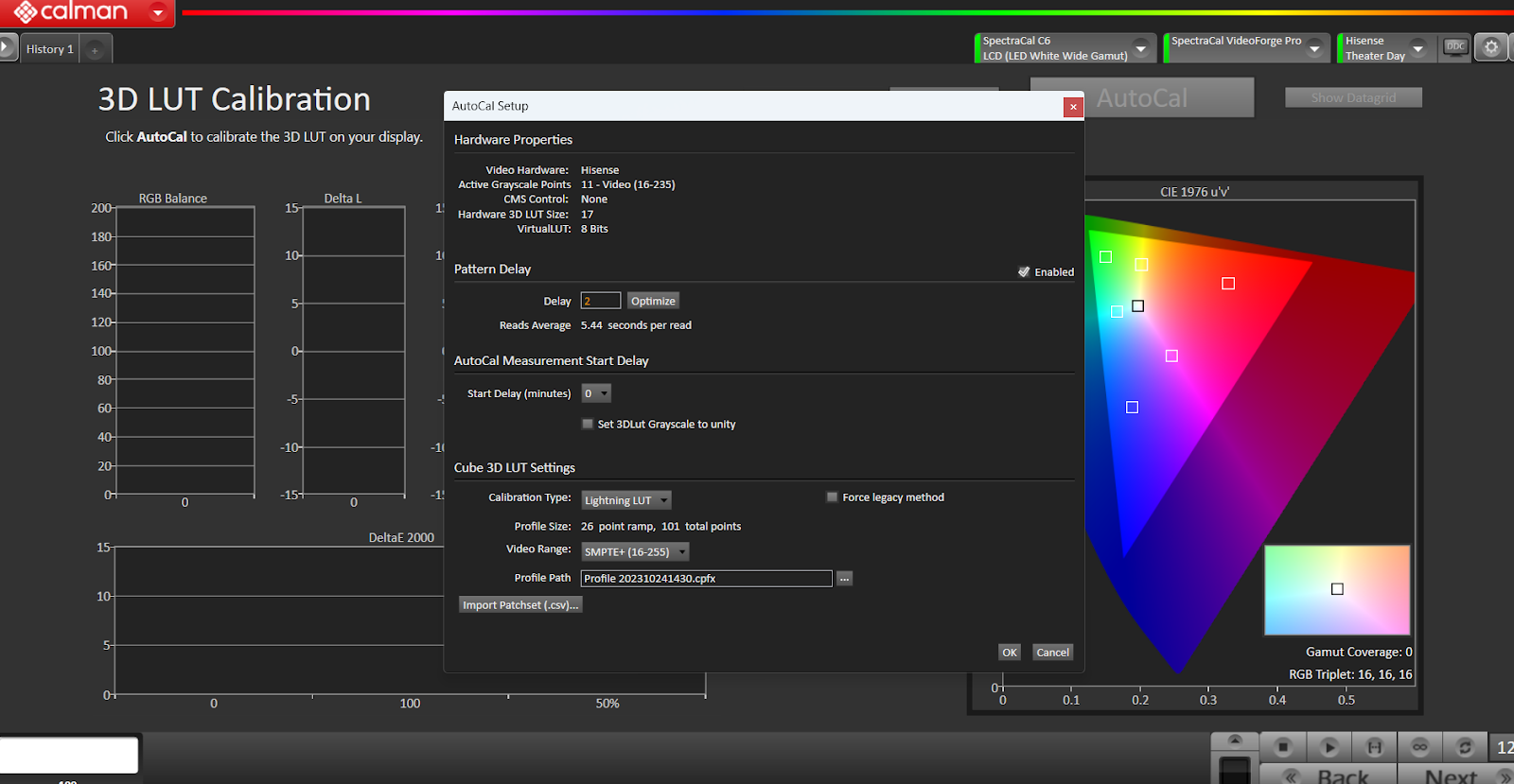Click the Delay input field

600,301
